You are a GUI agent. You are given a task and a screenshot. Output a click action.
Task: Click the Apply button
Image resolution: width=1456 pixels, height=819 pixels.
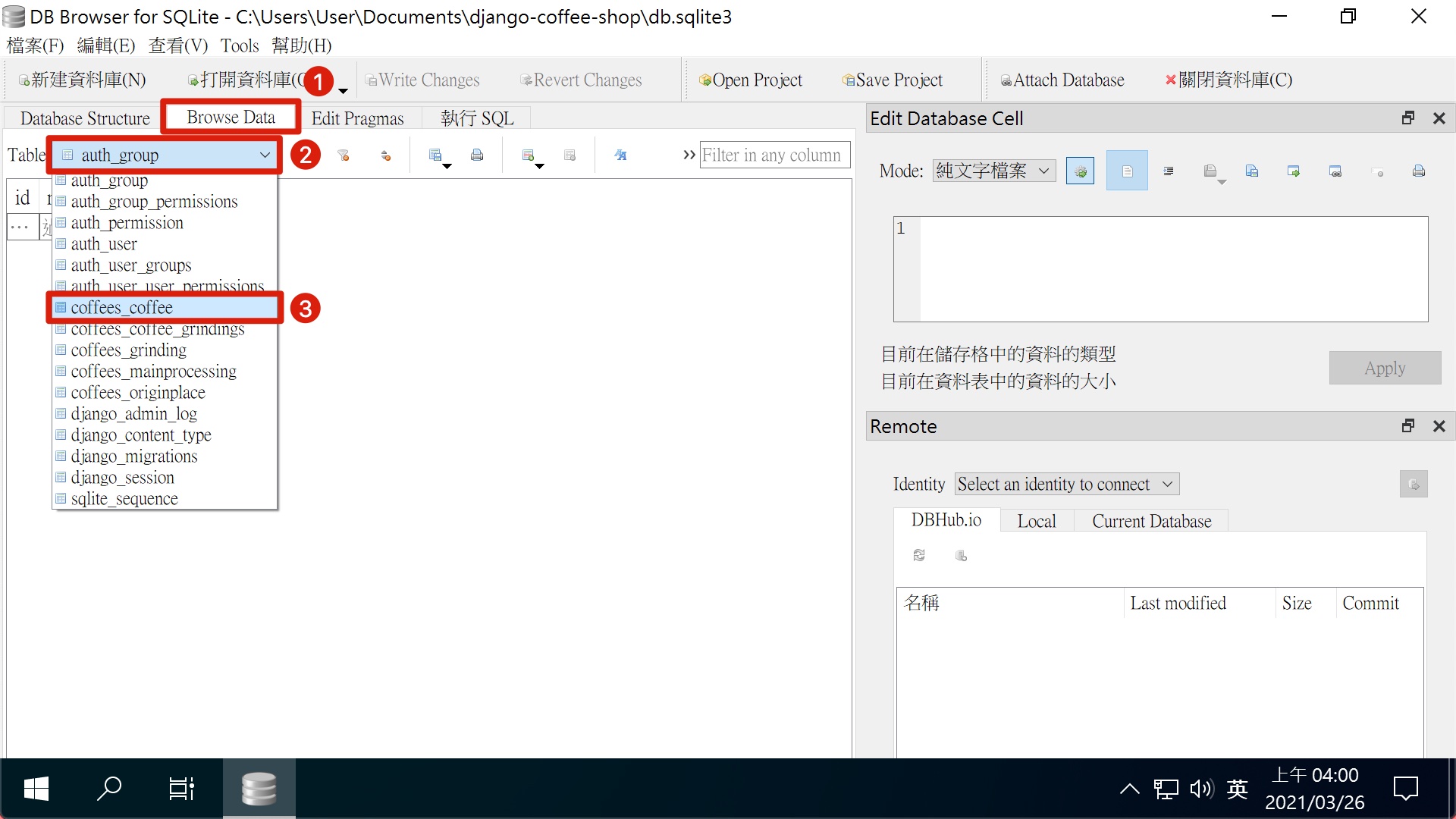1385,368
